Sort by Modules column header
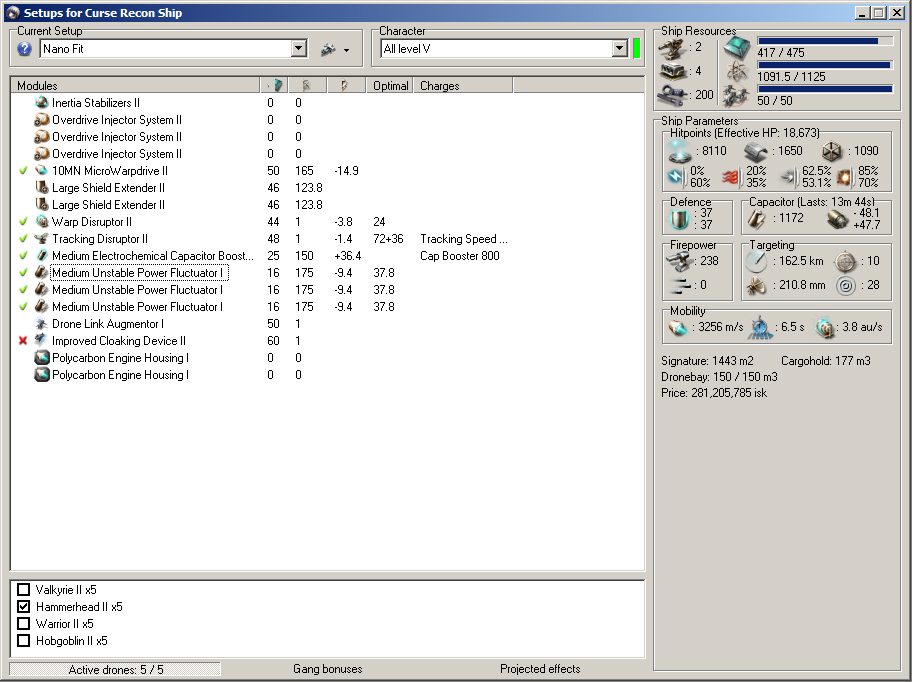Screen dimensions: 912x682 coord(135,85)
